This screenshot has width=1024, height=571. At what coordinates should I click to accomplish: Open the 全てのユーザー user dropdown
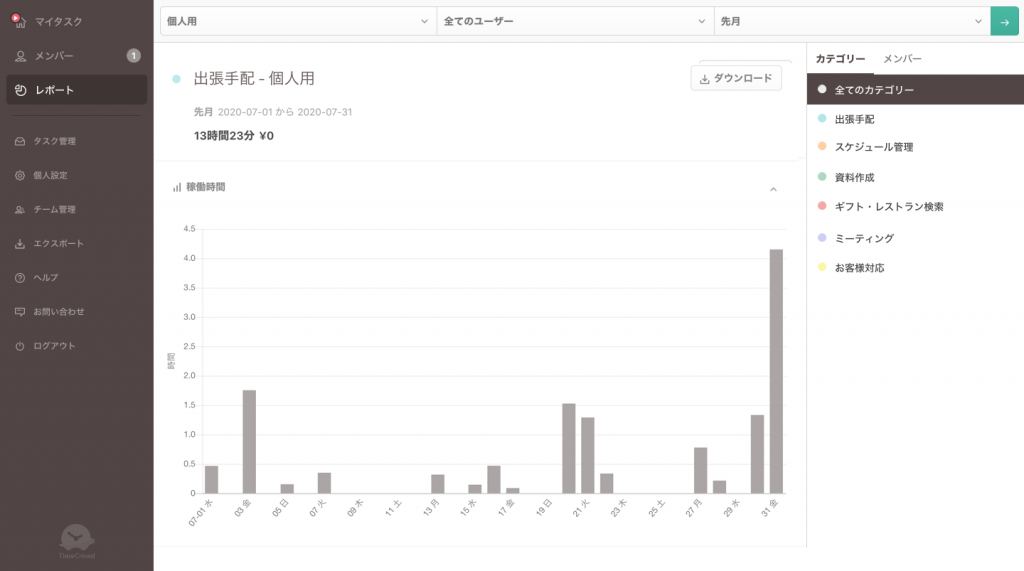pos(575,21)
